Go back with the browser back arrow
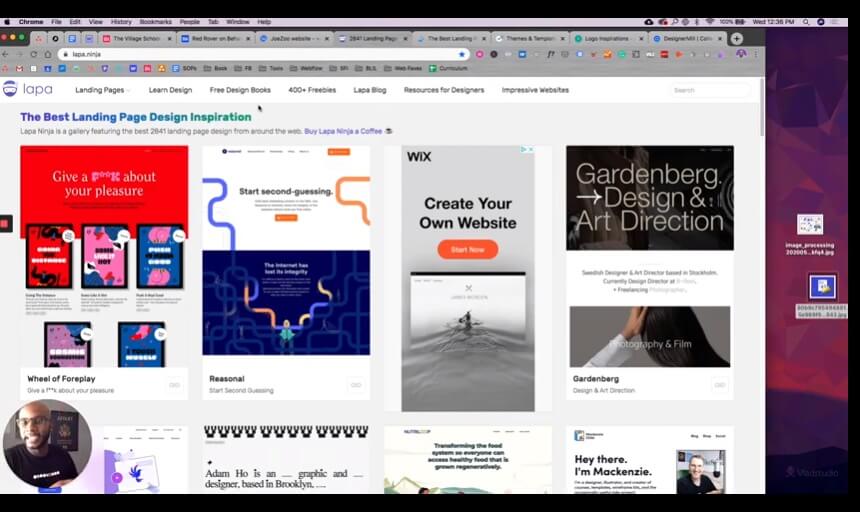This screenshot has height=512, width=860. 5,54
